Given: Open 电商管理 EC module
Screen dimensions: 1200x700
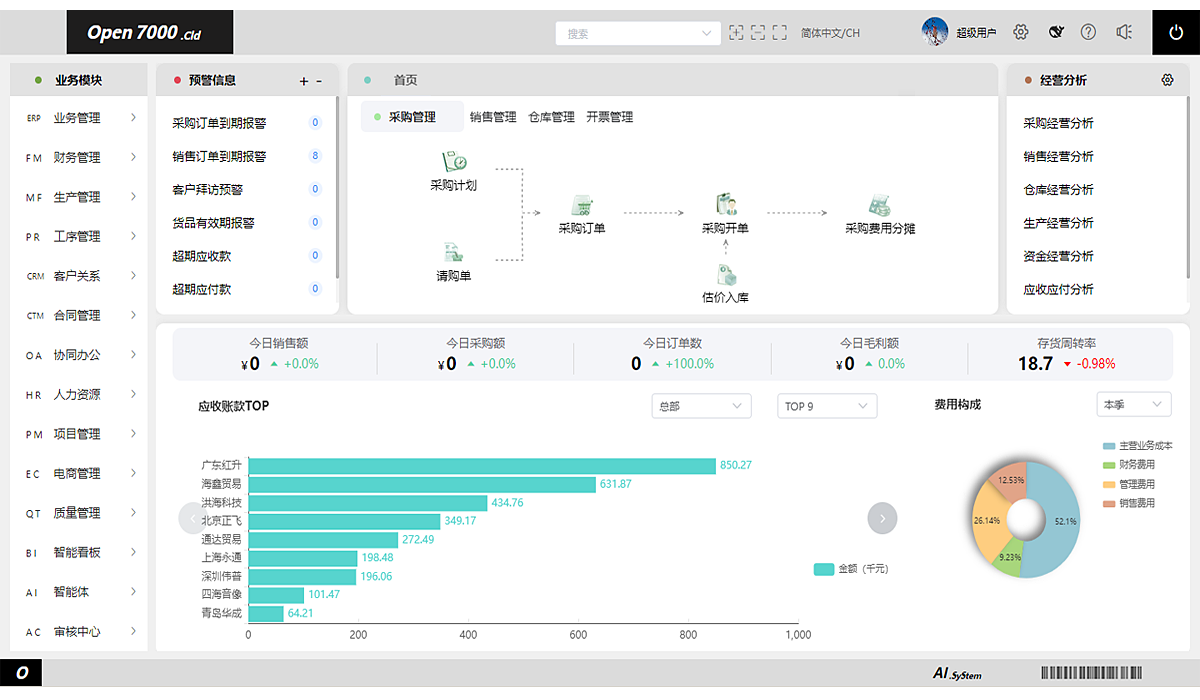Looking at the screenshot, I should click(x=79, y=473).
